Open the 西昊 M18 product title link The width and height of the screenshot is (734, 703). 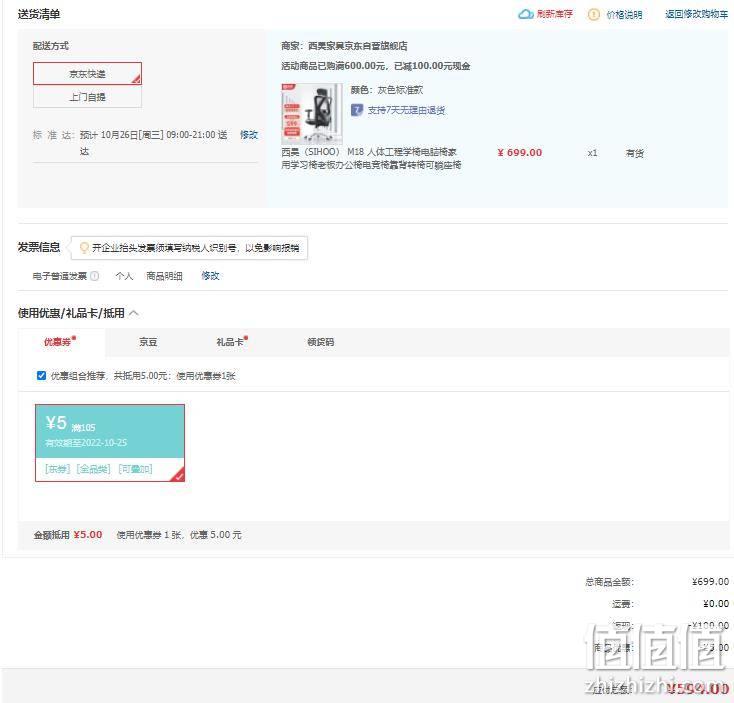coord(371,158)
